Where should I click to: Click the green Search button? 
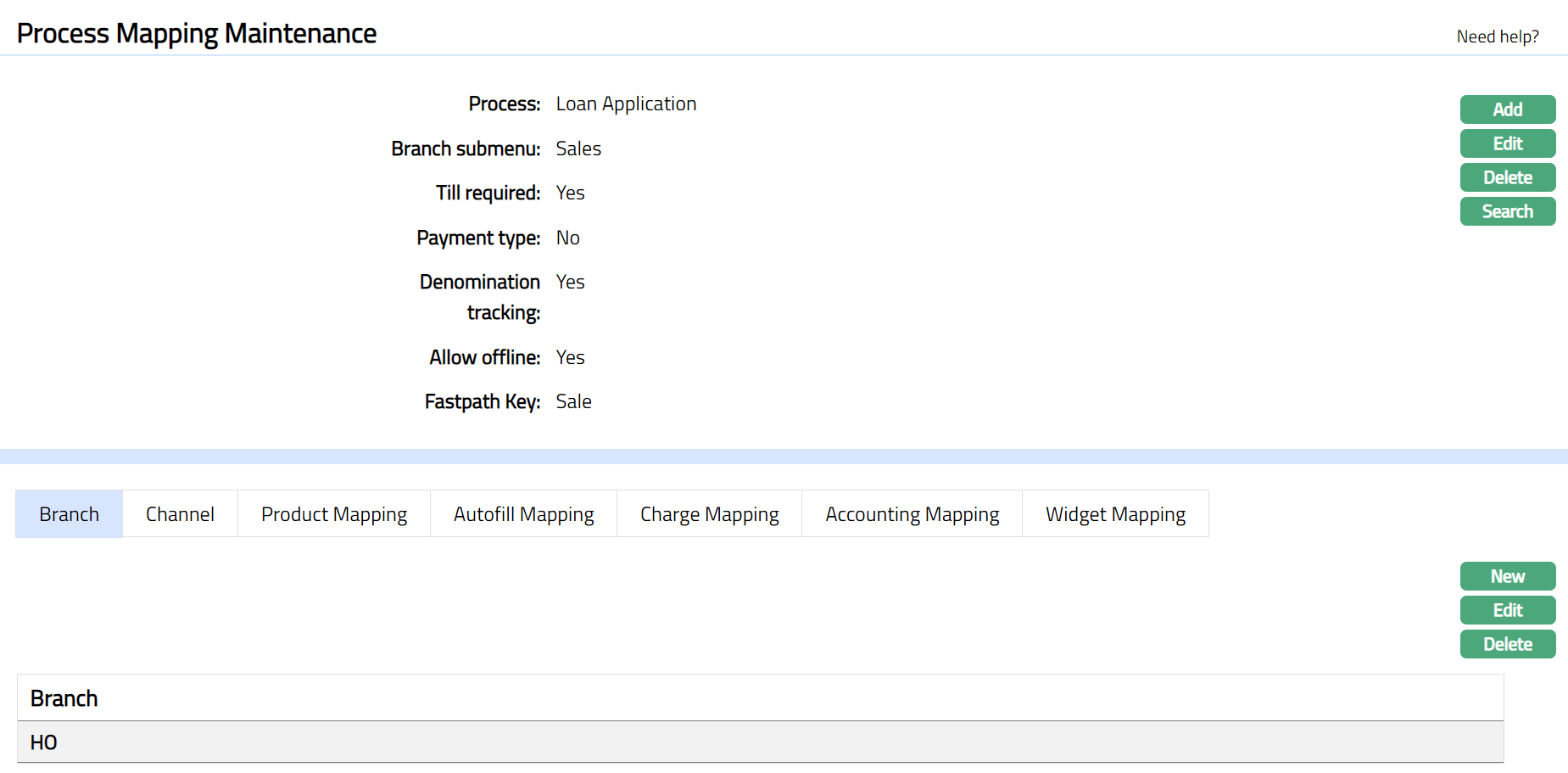(1507, 211)
